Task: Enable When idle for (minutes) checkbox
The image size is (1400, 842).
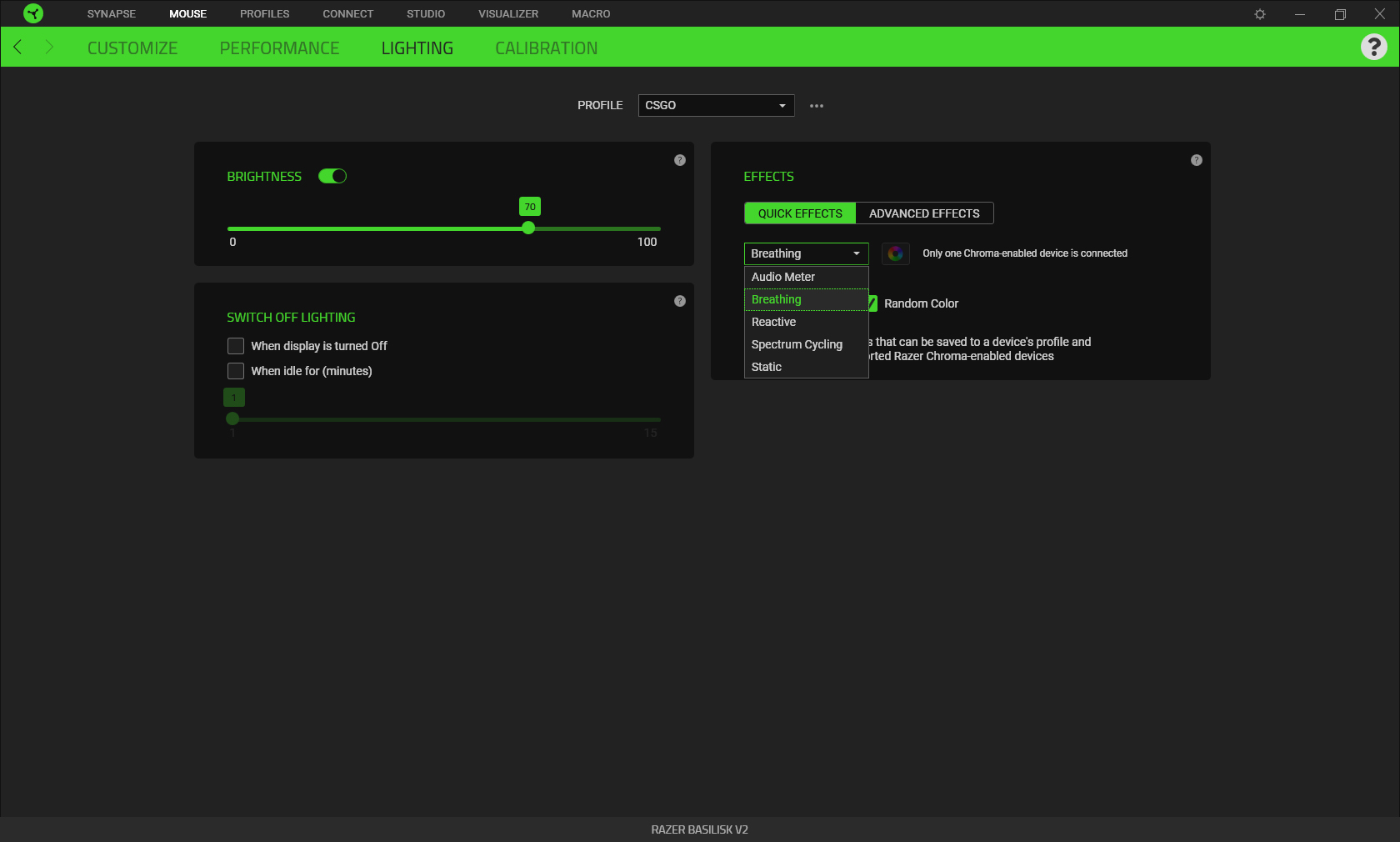Action: point(236,371)
